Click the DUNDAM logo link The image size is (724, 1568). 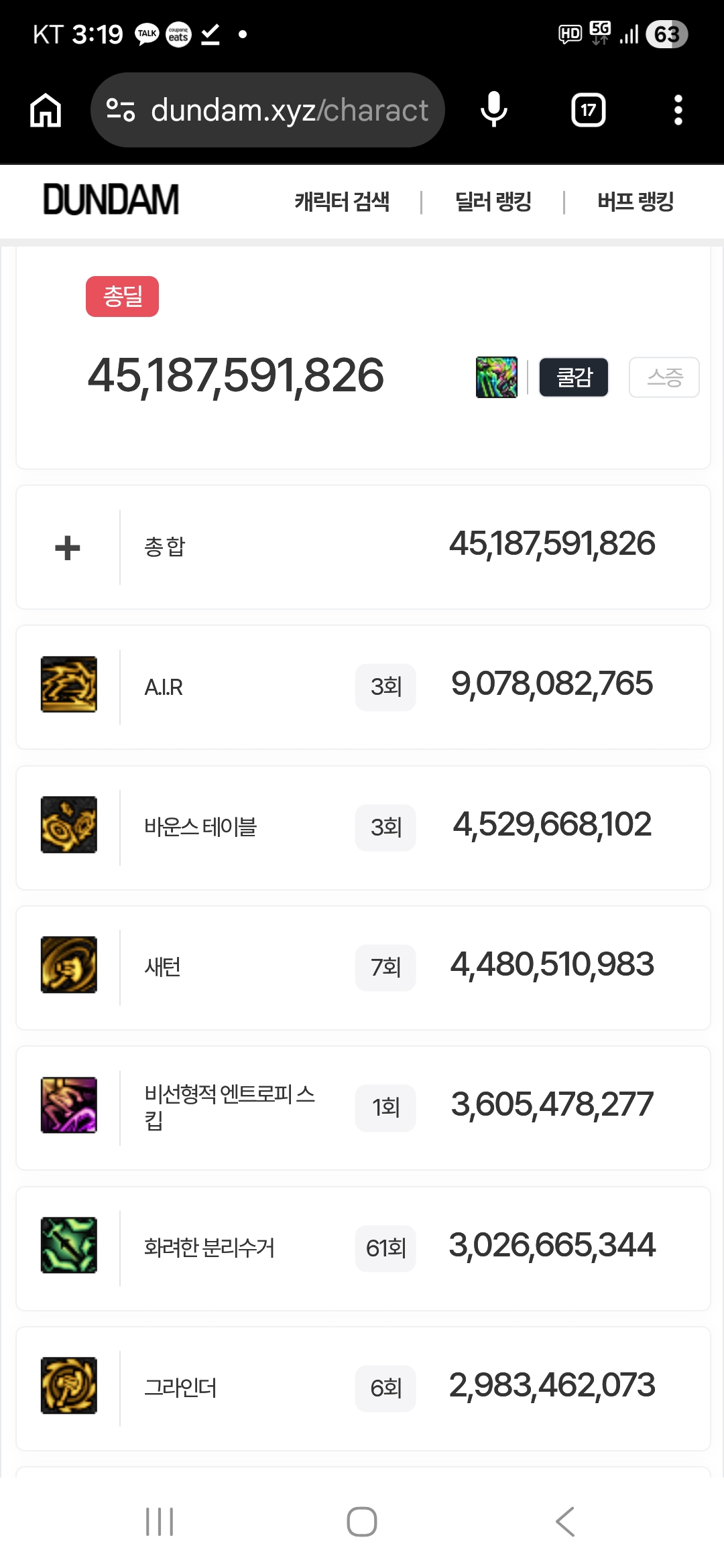click(x=111, y=200)
